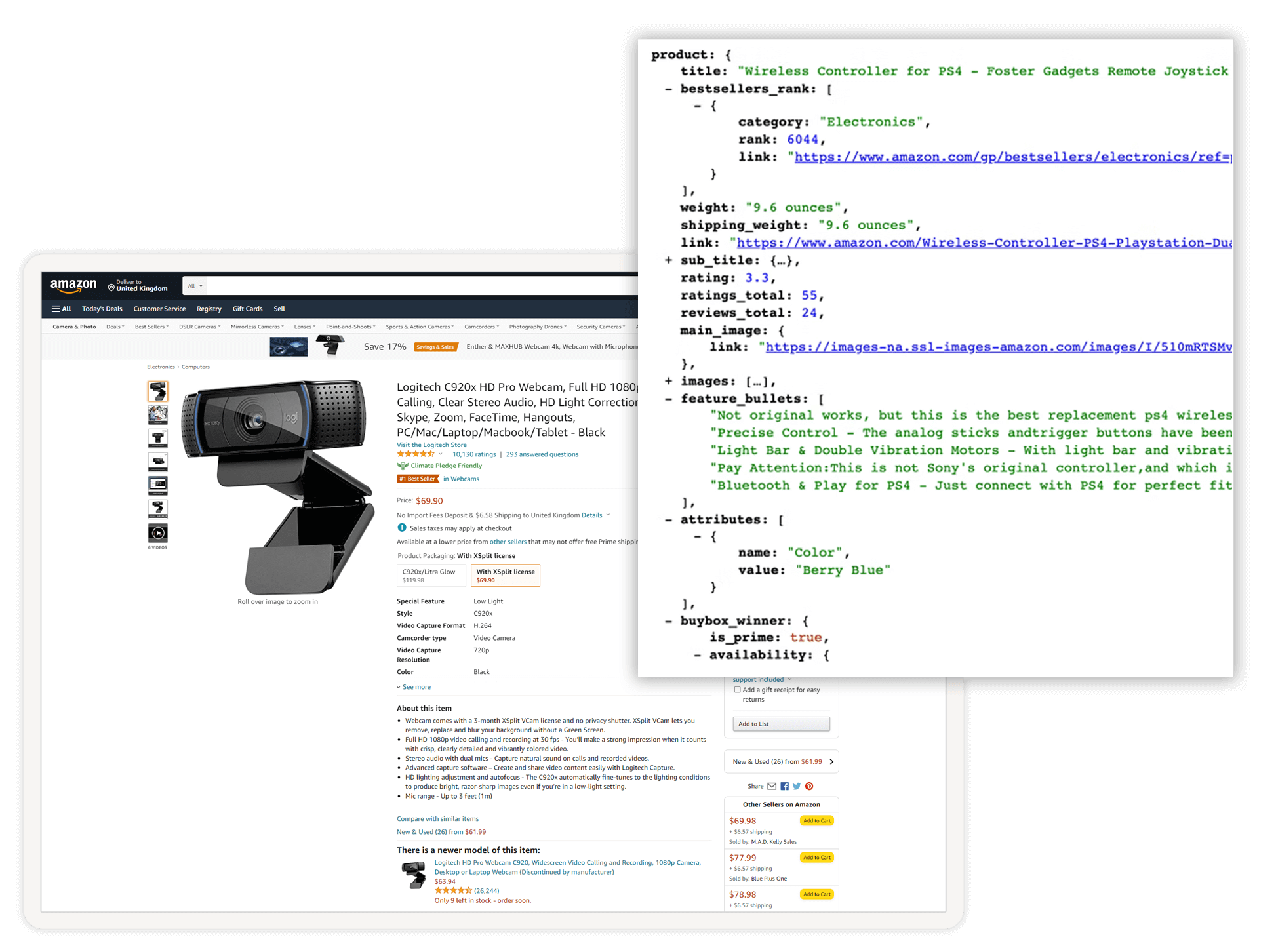Image resolution: width=1276 pixels, height=952 pixels.
Task: Collapse the buybox_winner JSON node
Action: [668, 620]
